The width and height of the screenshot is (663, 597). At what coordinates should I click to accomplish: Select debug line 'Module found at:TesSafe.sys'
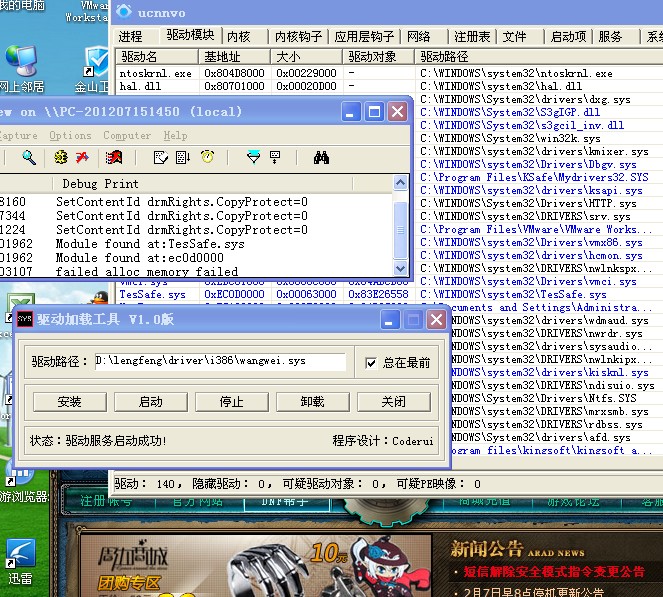point(150,244)
